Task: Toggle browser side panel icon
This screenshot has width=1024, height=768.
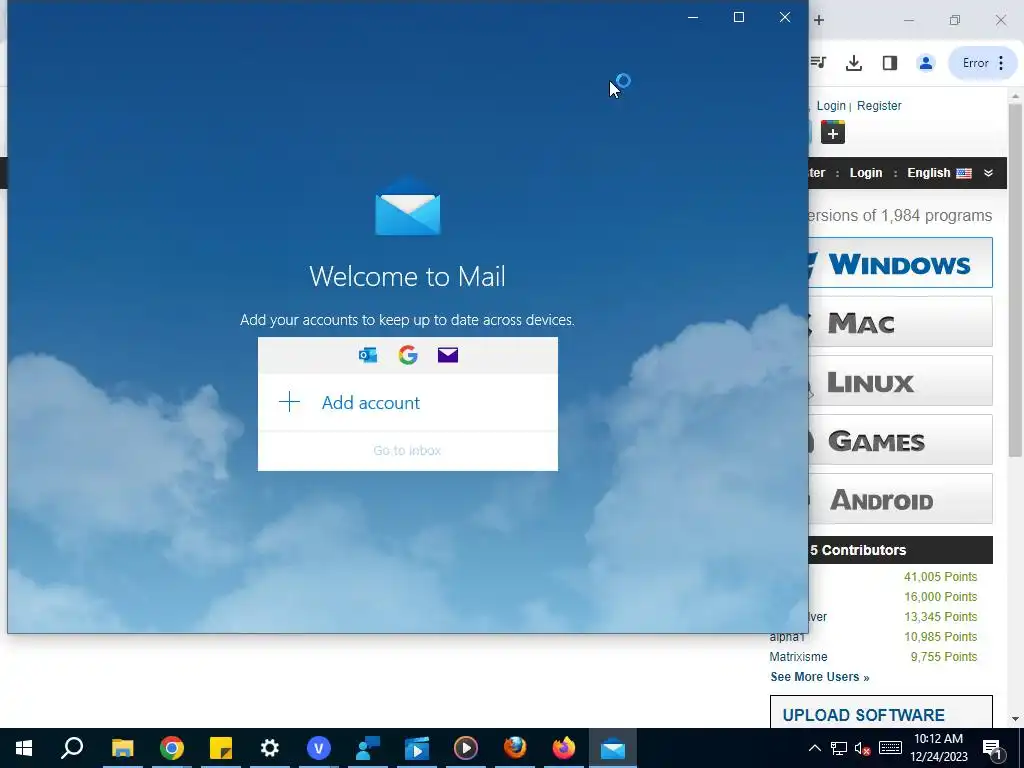Action: pos(889,63)
